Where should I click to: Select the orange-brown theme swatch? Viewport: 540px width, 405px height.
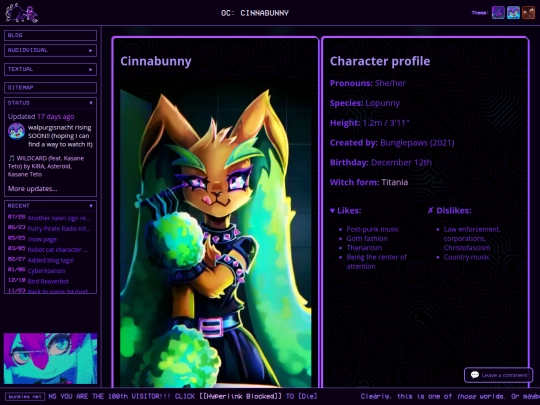click(528, 13)
